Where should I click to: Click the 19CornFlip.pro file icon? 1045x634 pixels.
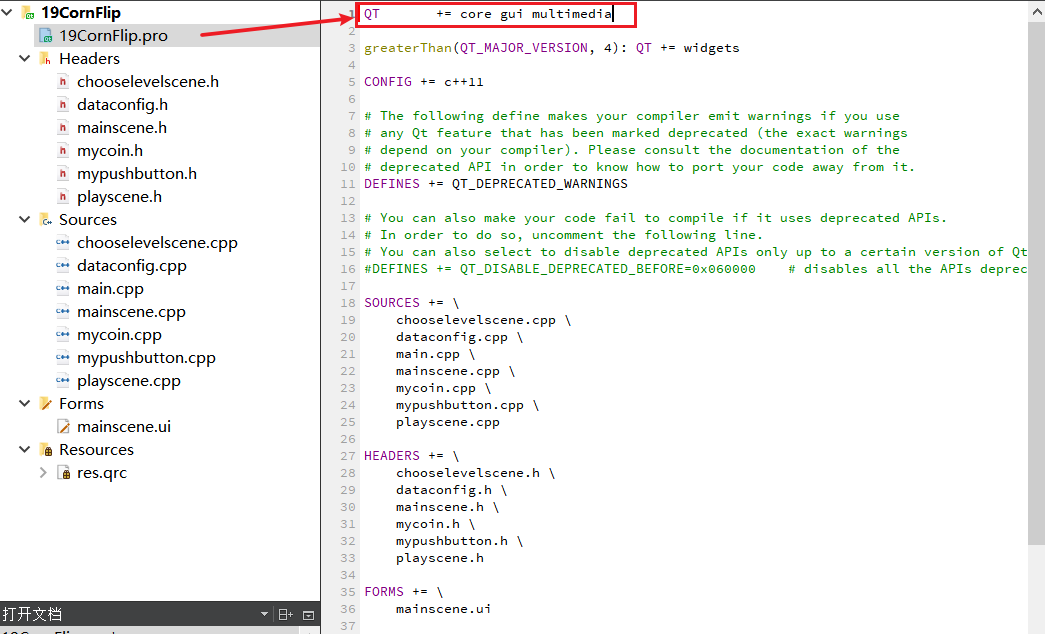(x=45, y=35)
